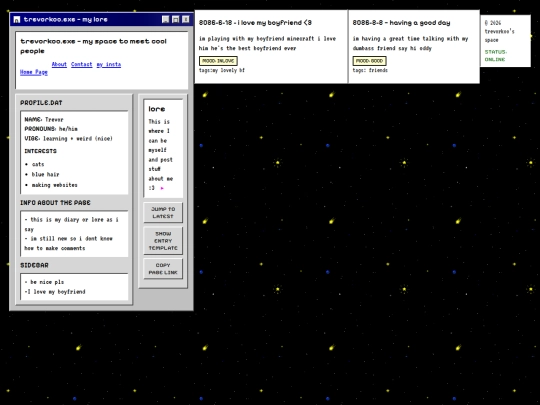The image size is (540, 405).
Task: Click the minecraft boyfriend entry body text
Action: pos(267,43)
